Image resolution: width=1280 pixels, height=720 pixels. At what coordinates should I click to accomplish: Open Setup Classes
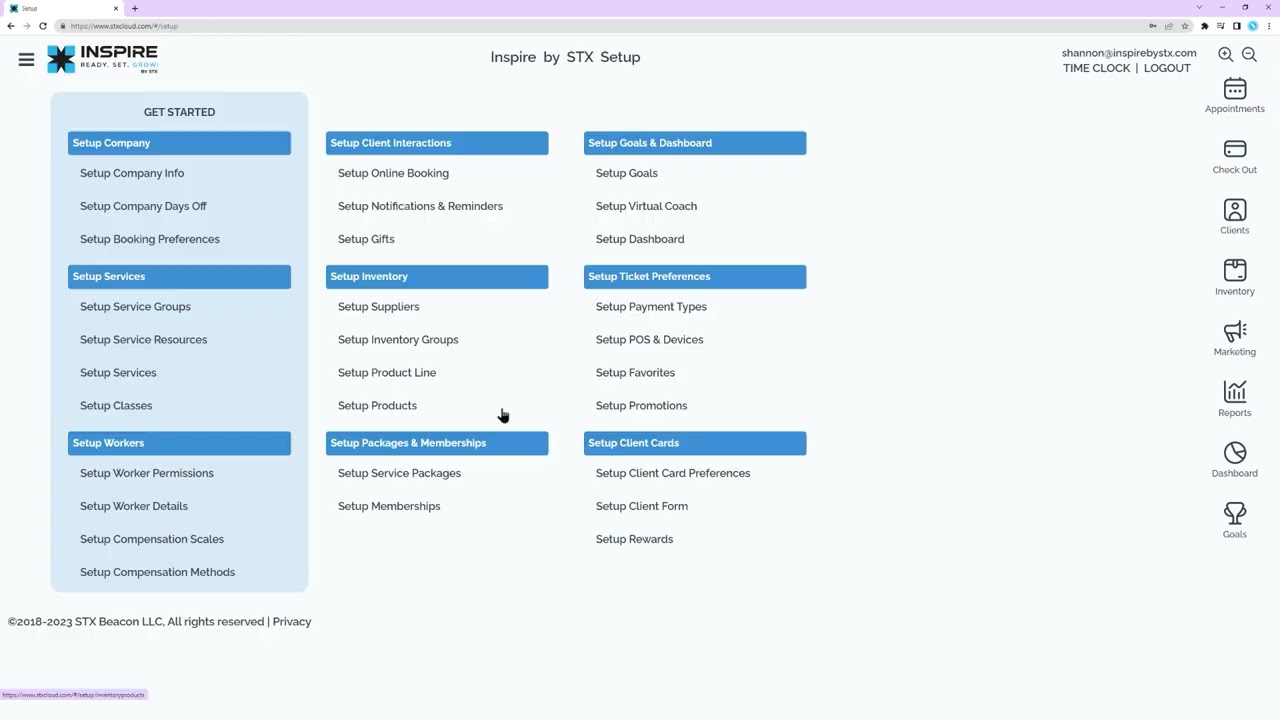pyautogui.click(x=116, y=406)
